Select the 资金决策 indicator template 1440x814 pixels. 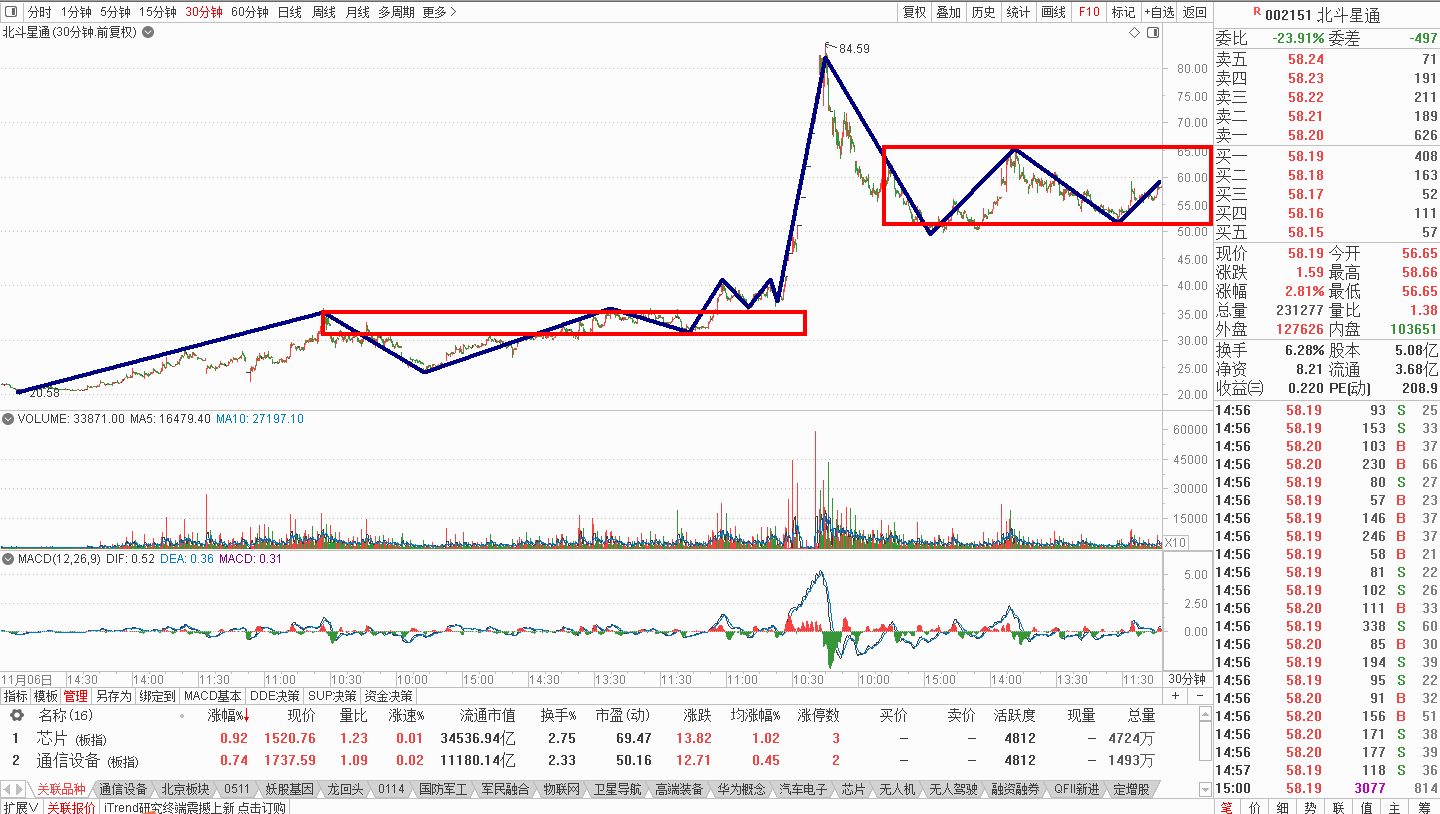[x=388, y=696]
